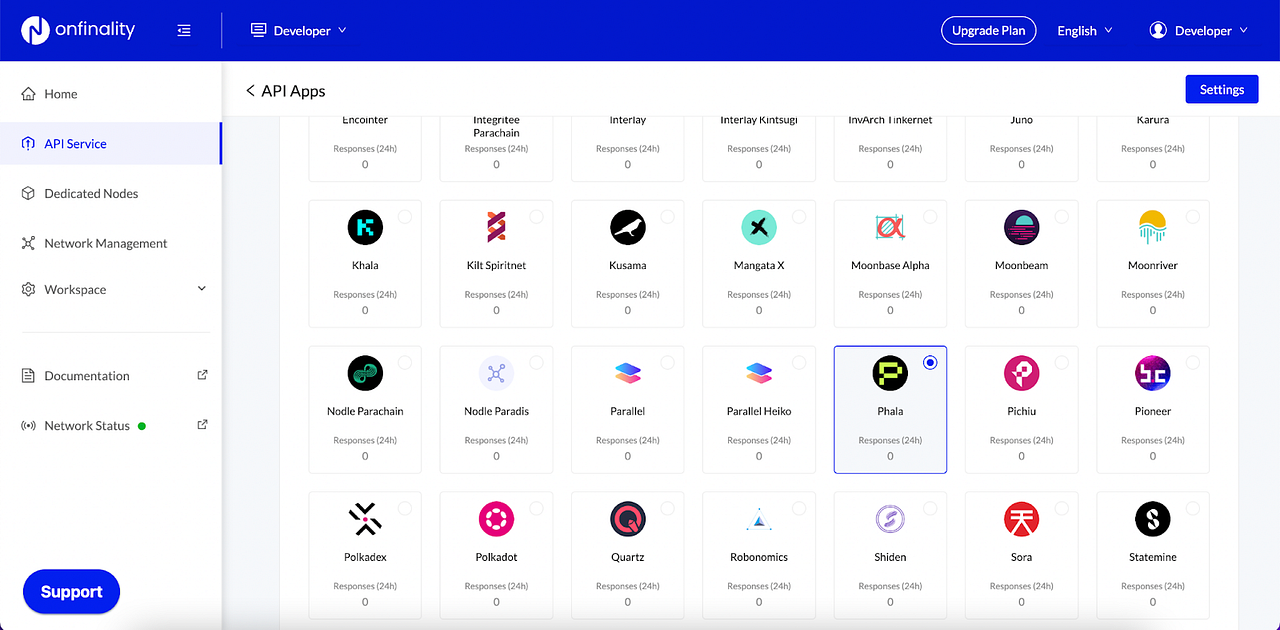
Task: Click the Quartz logo
Action: (x=628, y=520)
